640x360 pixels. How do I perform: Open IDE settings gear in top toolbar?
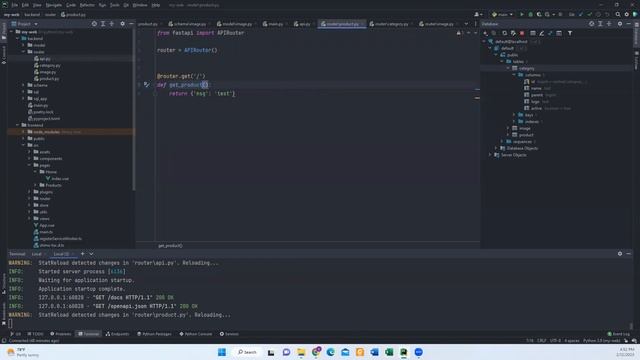pyautogui.click(x=627, y=14)
